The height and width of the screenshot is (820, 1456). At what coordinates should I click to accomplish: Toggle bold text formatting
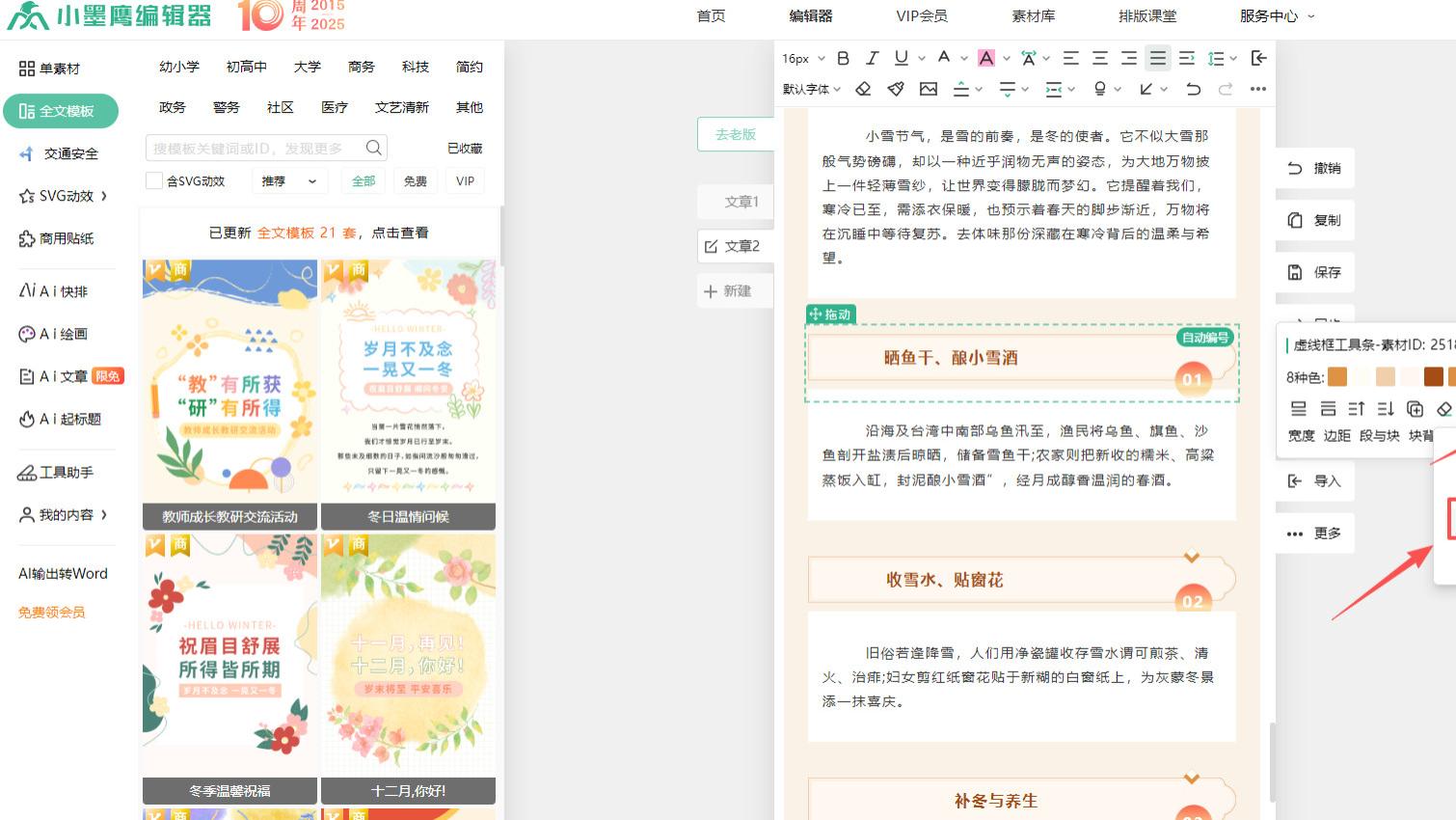(843, 58)
